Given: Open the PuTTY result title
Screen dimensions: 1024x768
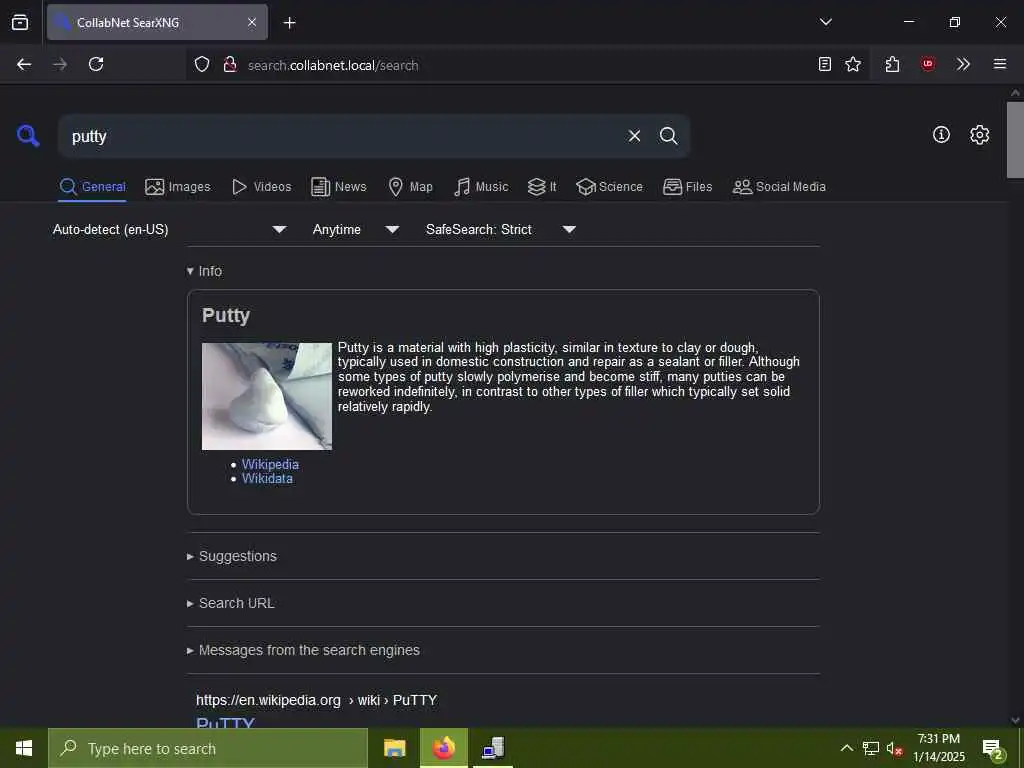Looking at the screenshot, I should point(225,722).
